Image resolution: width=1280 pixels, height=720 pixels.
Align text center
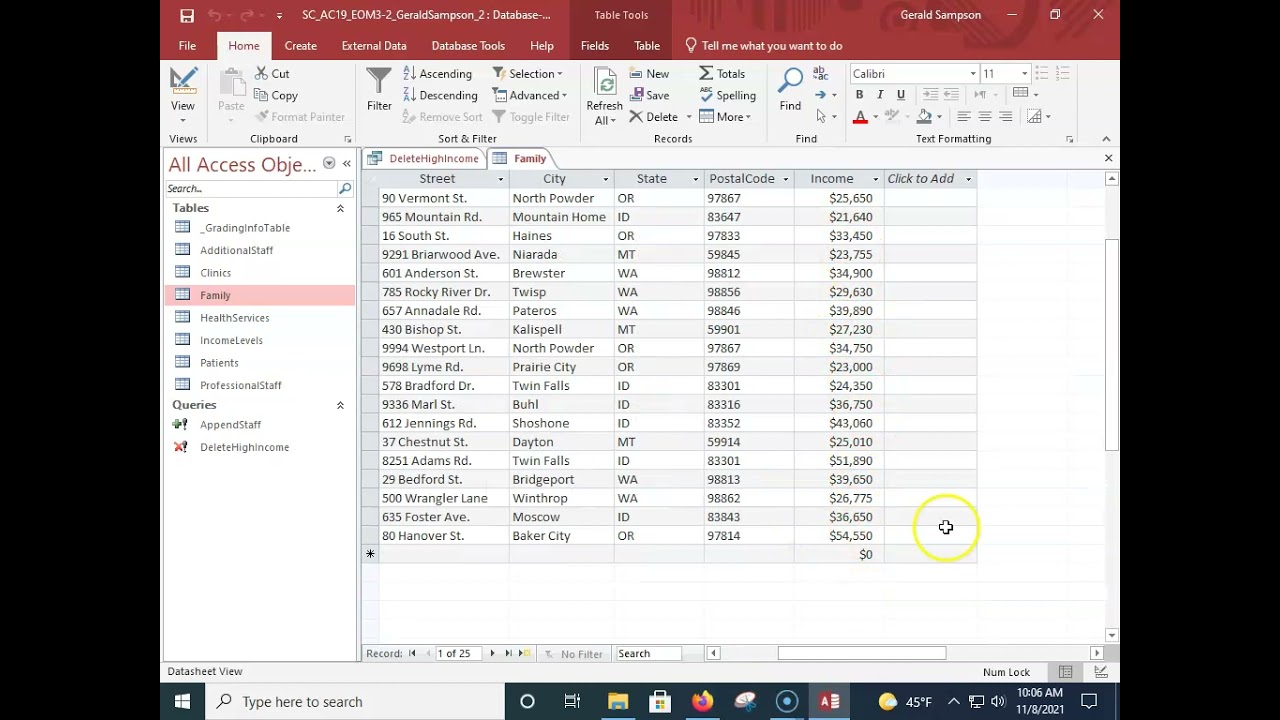[x=985, y=117]
